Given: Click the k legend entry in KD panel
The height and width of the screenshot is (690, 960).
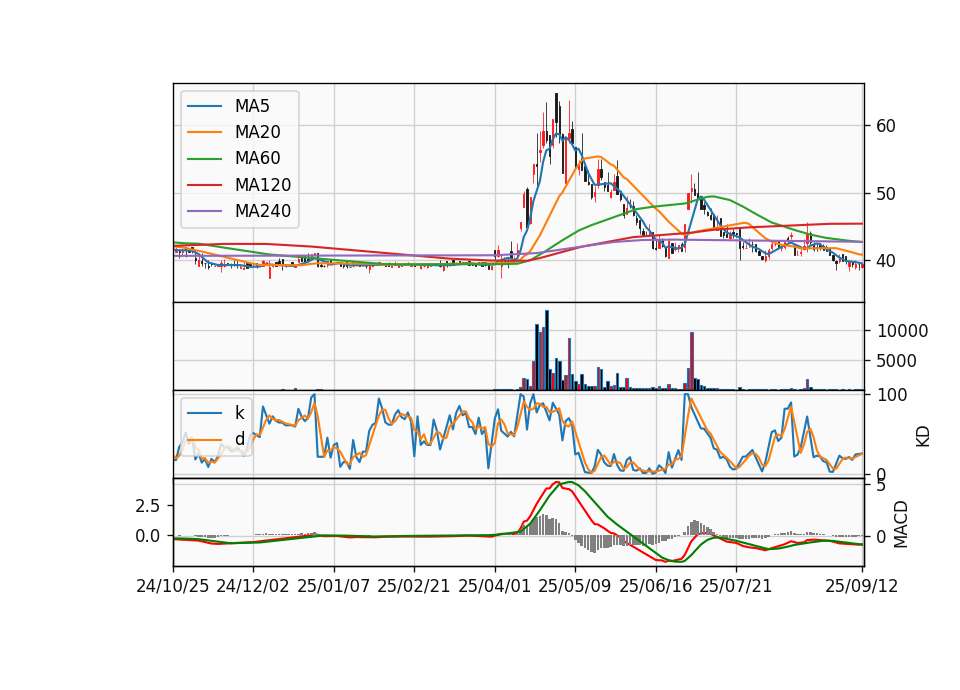Looking at the screenshot, I should [x=216, y=413].
